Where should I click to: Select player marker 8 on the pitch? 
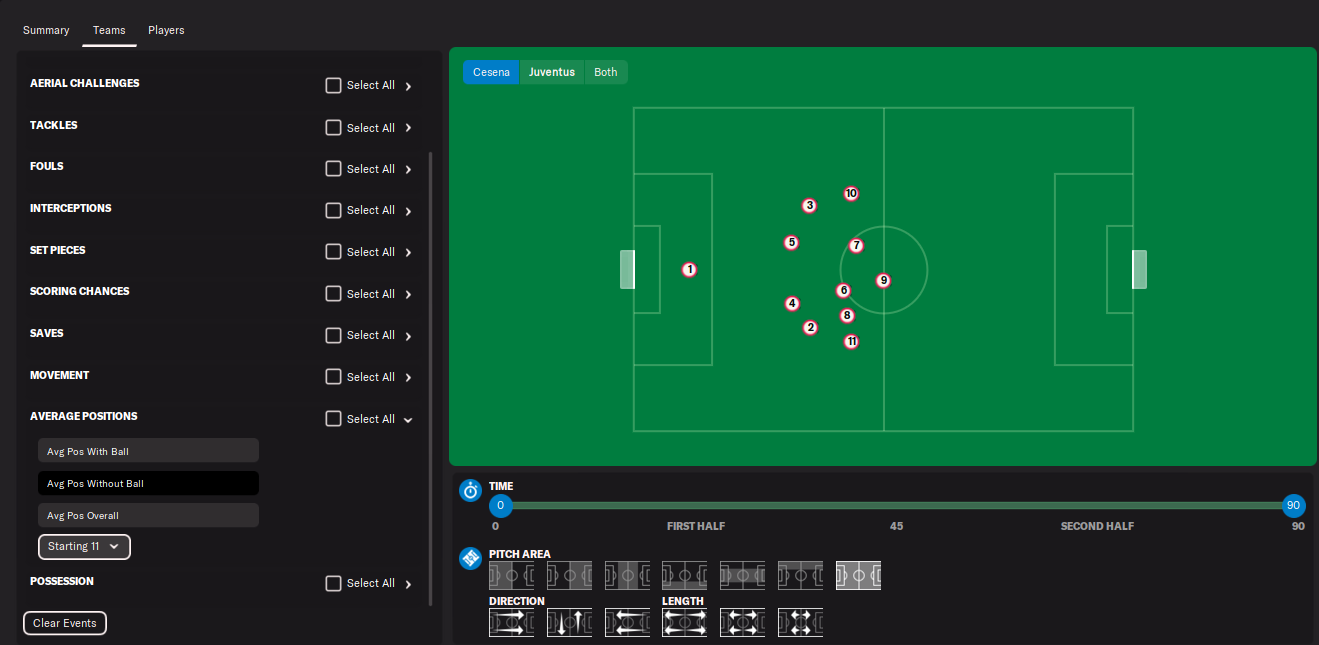(847, 316)
